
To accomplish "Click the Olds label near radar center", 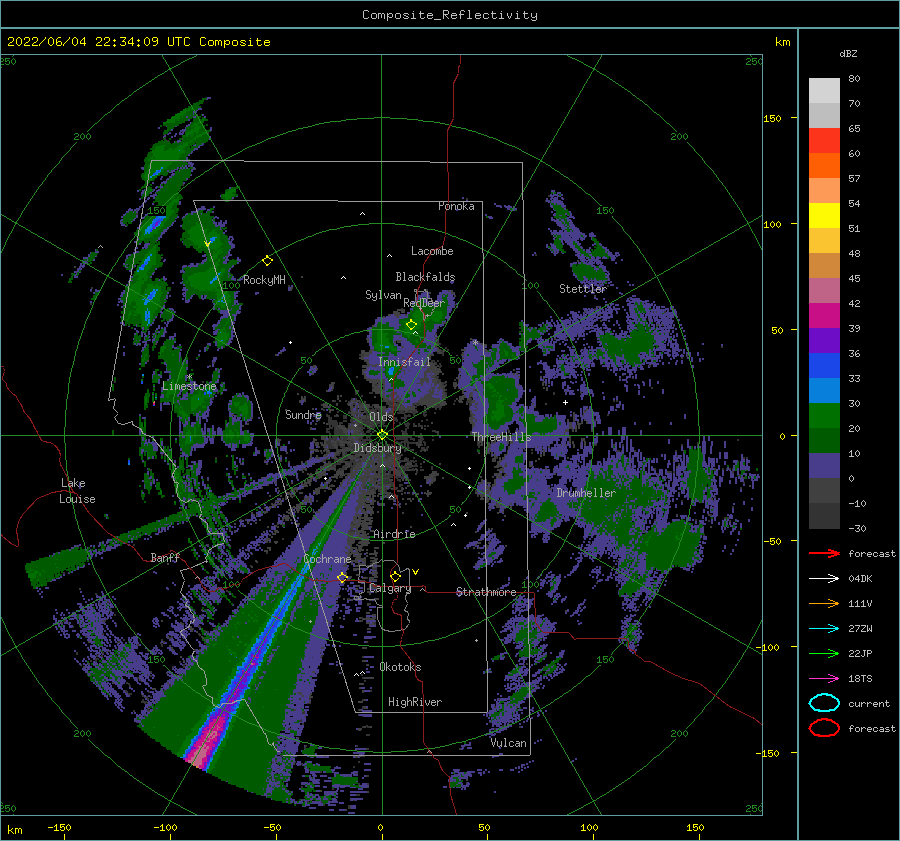I will pos(381,417).
